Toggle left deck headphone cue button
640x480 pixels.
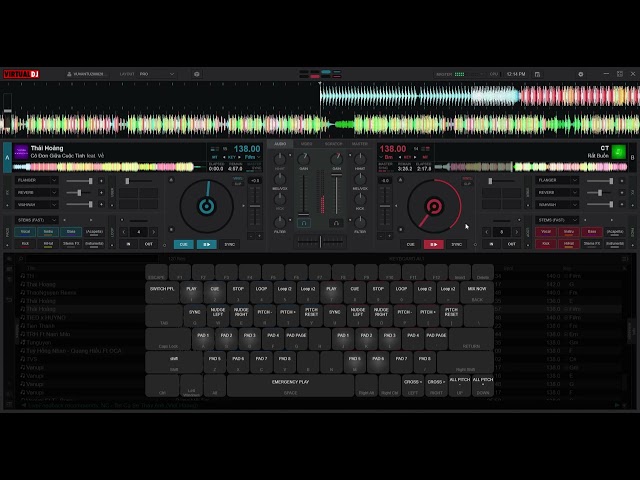[304, 223]
